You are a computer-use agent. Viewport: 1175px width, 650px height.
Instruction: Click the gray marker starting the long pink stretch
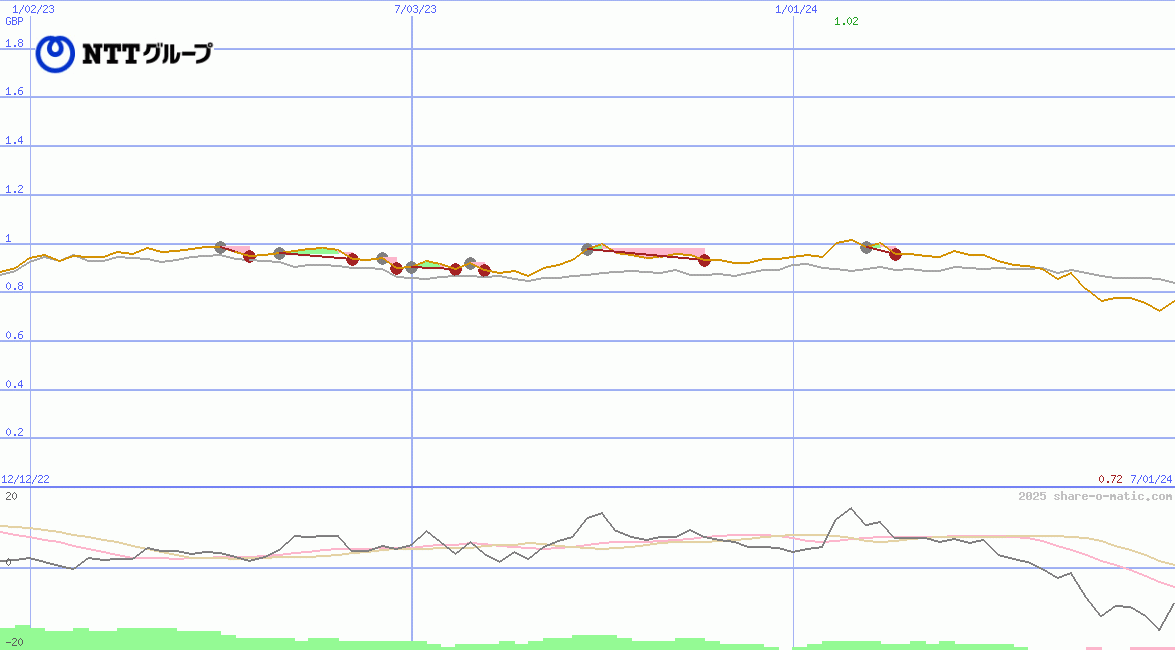[x=587, y=248]
